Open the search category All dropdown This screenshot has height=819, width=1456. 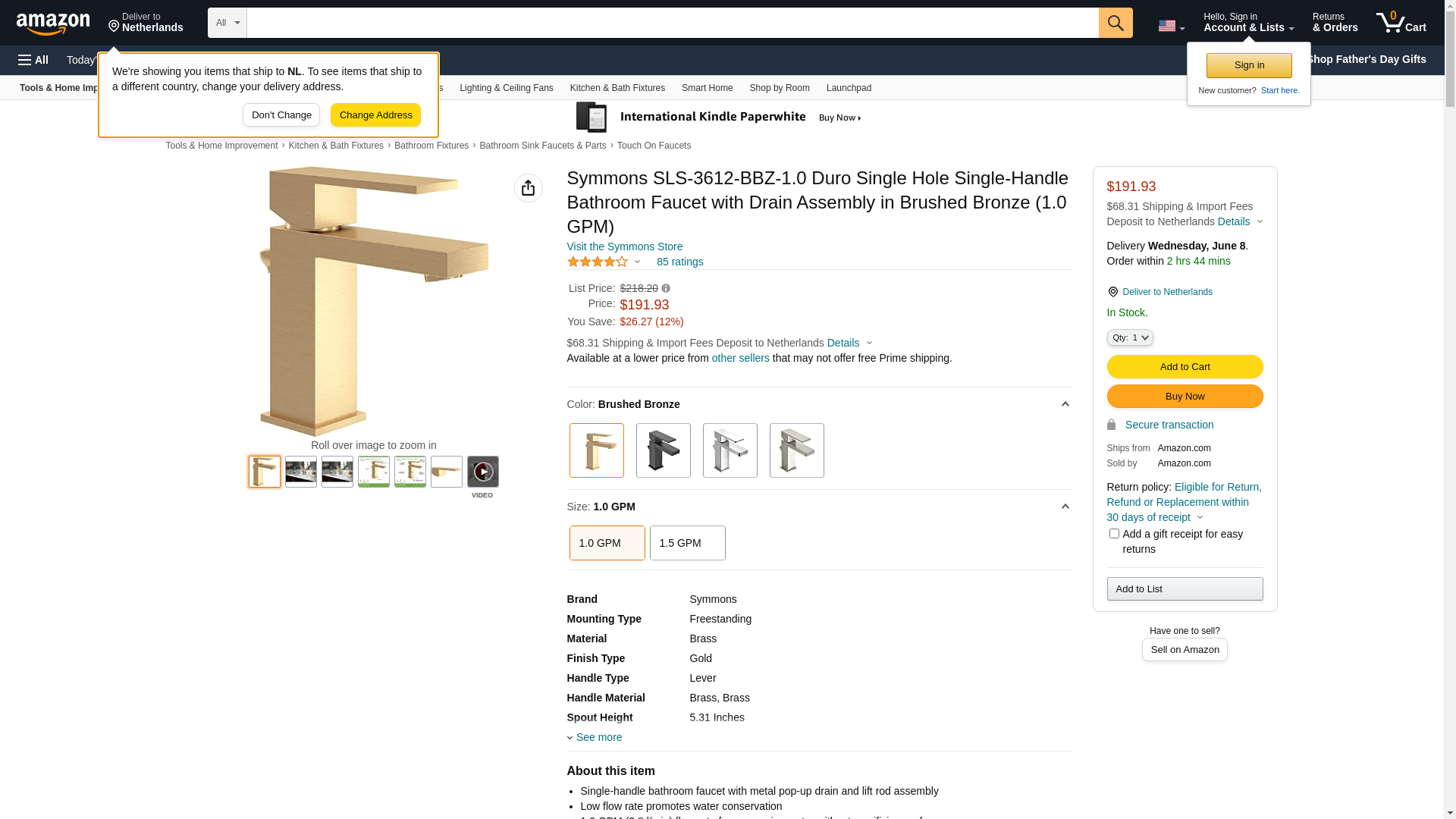pos(227,23)
